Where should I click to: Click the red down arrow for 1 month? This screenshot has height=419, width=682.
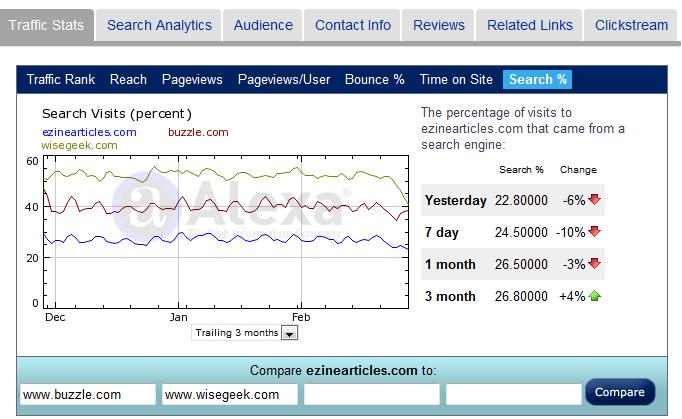pyautogui.click(x=595, y=263)
